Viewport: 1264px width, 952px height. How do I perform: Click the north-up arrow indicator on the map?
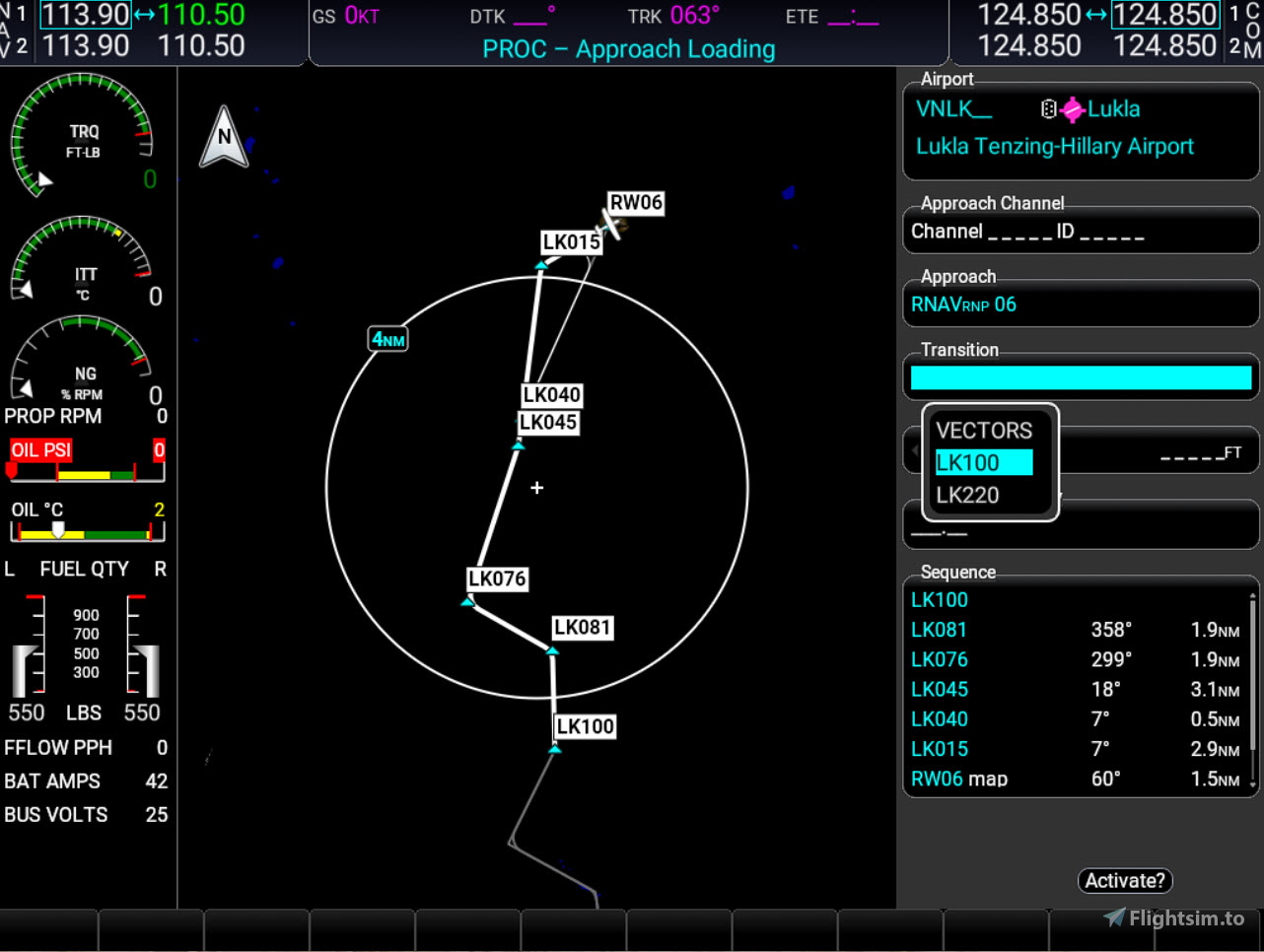[224, 138]
